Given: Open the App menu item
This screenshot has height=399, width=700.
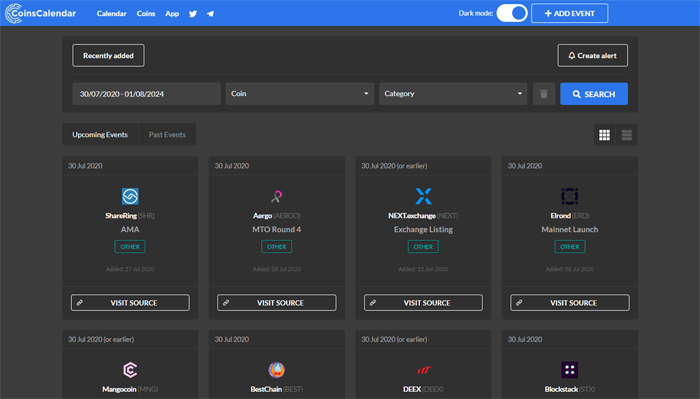Looking at the screenshot, I should (172, 14).
